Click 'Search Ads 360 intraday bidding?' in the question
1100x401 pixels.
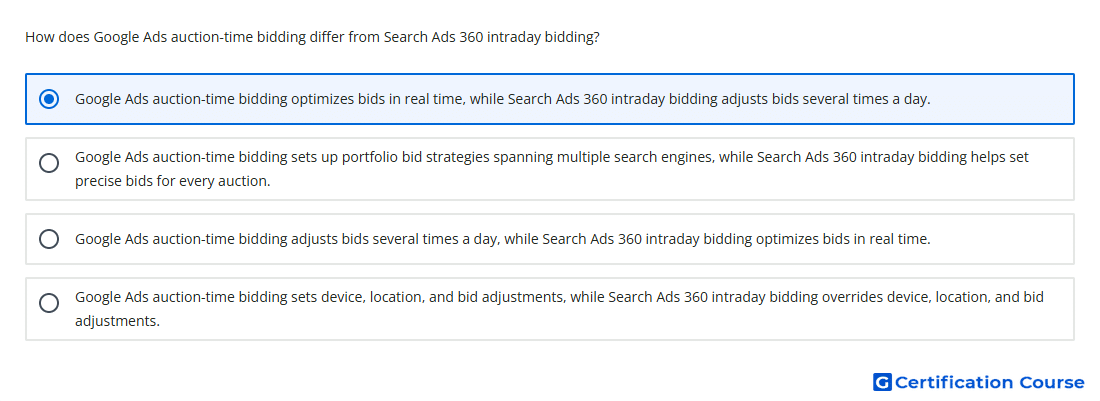click(x=492, y=37)
